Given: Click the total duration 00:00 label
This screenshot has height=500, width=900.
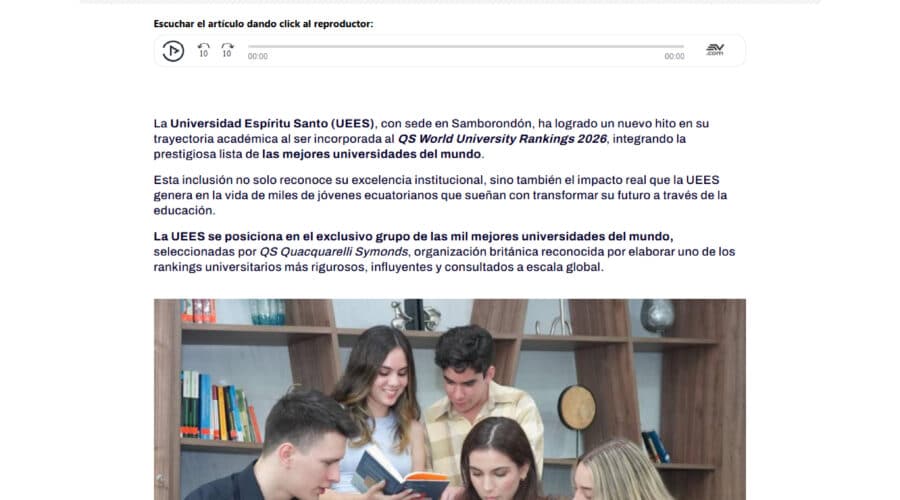Looking at the screenshot, I should point(674,56).
